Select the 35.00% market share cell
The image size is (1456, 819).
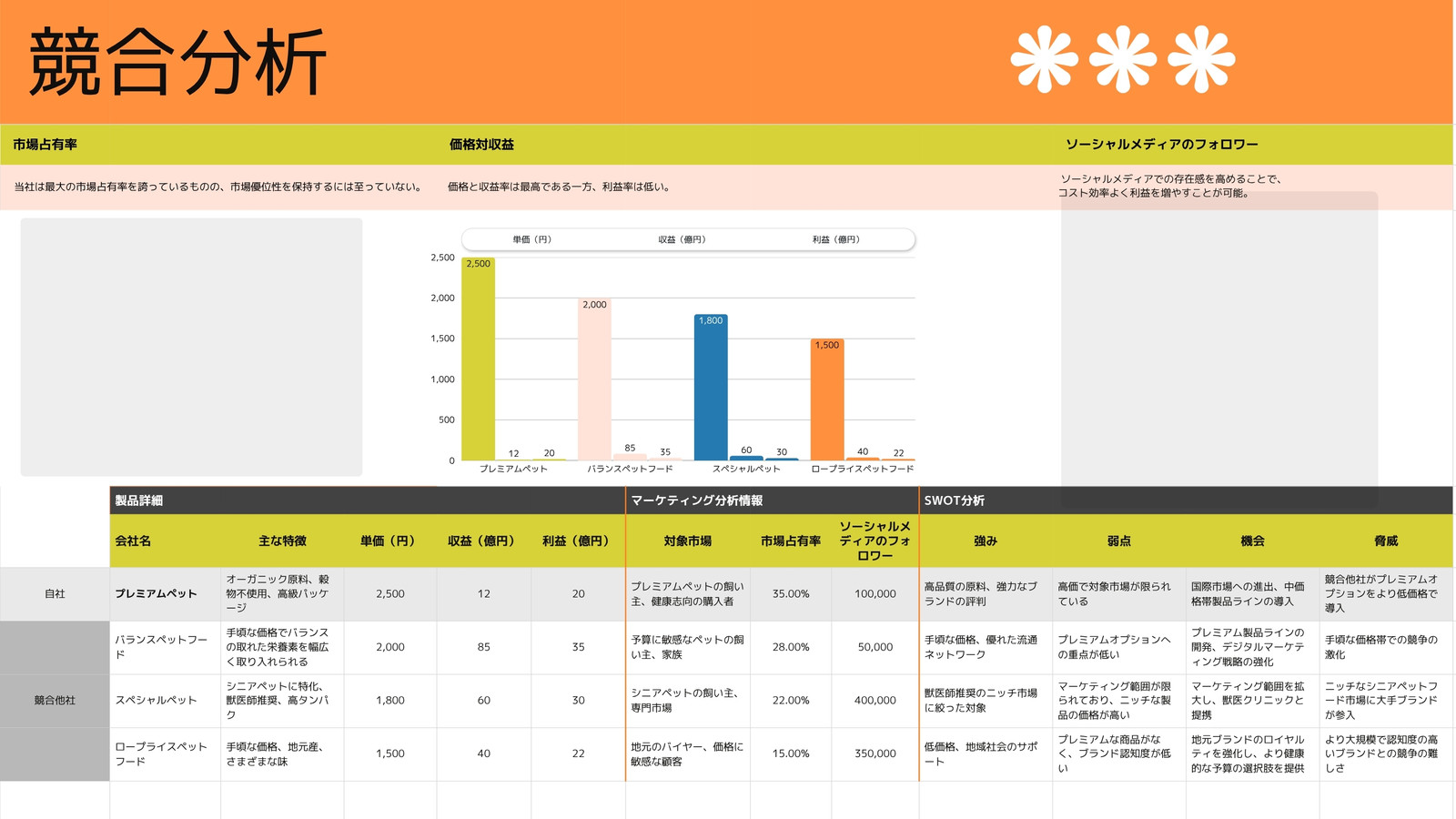click(x=791, y=594)
